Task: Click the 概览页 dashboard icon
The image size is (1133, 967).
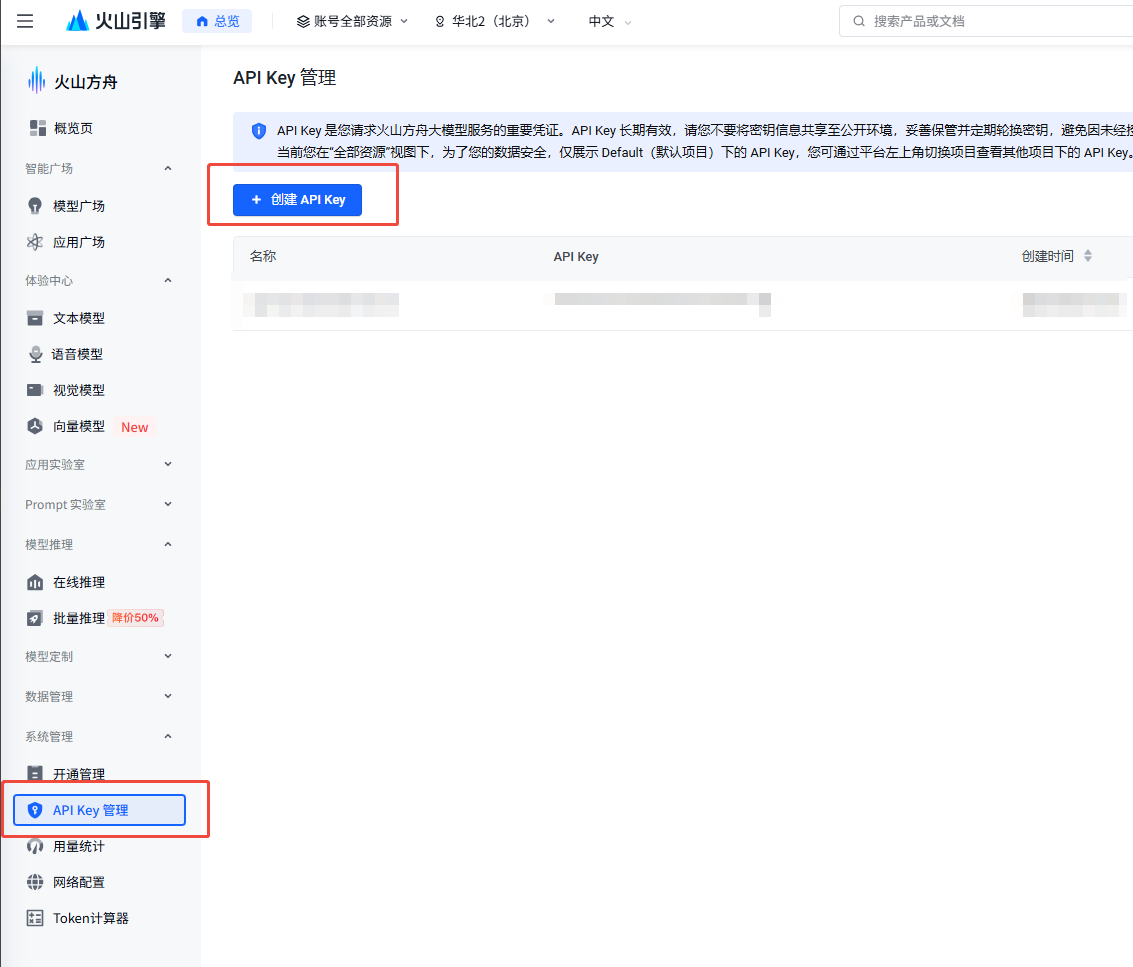Action: [38, 128]
